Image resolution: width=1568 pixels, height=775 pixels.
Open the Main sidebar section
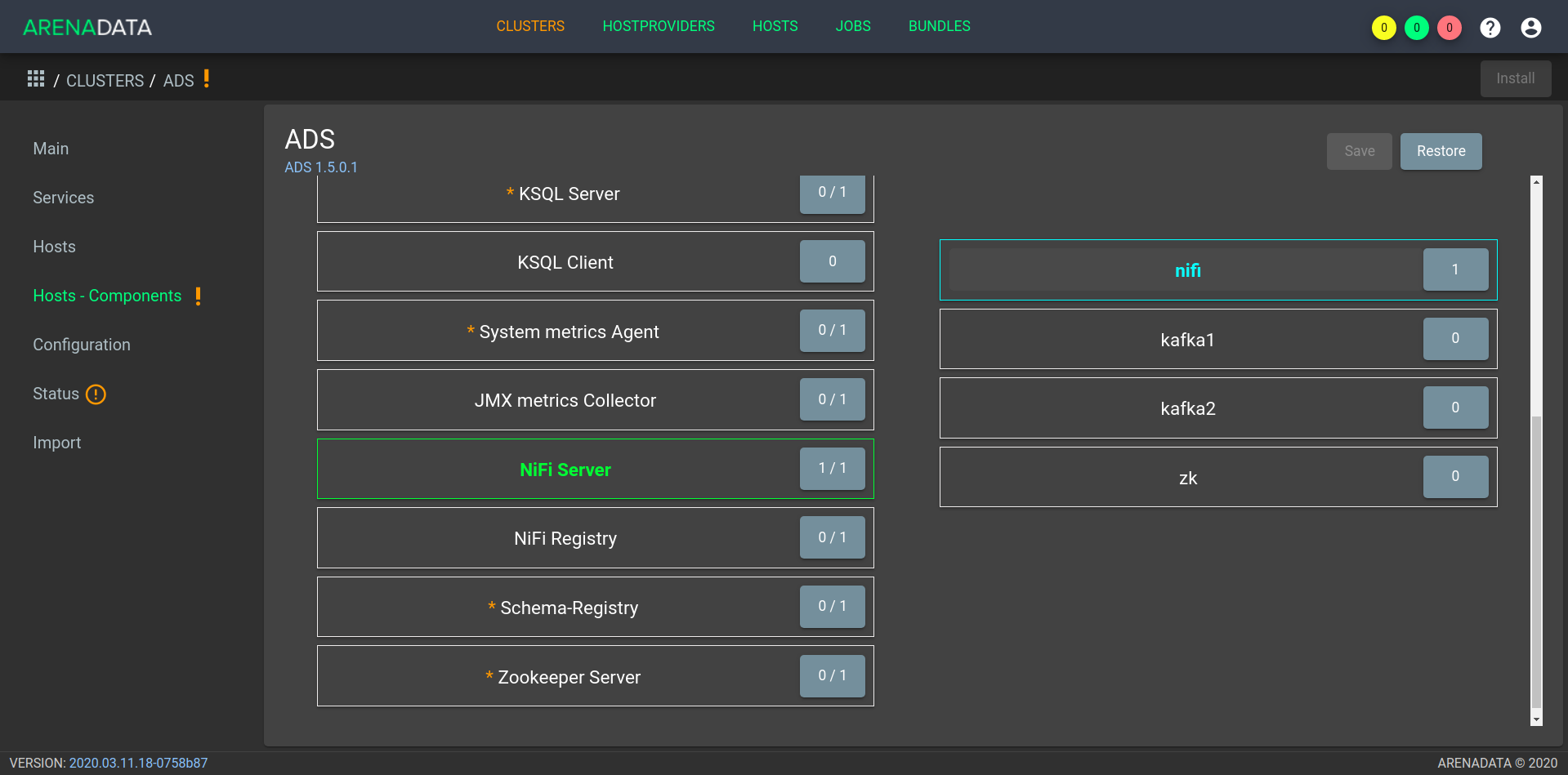[51, 149]
